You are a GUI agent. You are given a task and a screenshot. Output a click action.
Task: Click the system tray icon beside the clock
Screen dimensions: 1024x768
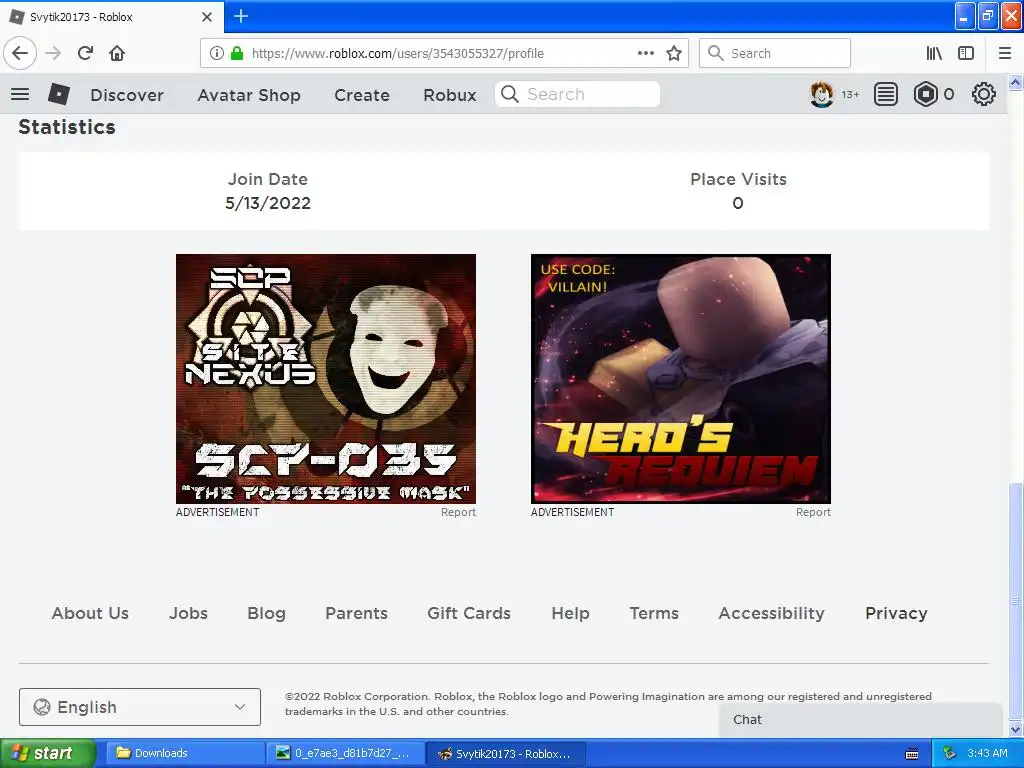click(x=949, y=754)
